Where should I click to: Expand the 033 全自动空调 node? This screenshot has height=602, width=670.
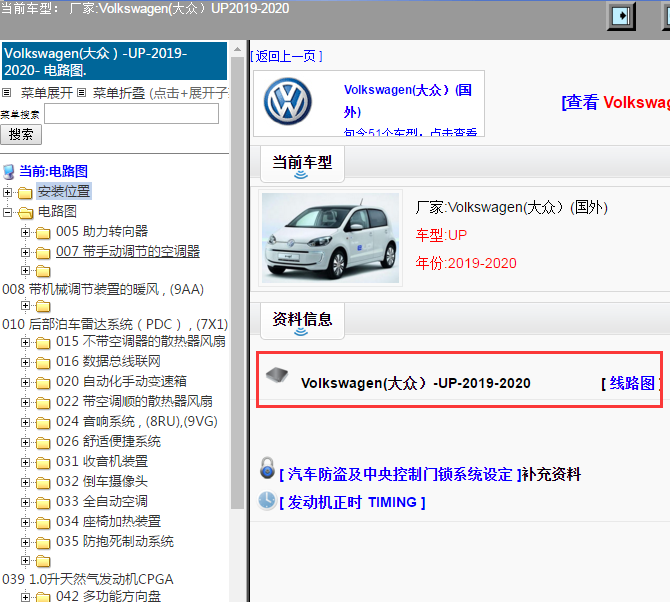coord(26,502)
